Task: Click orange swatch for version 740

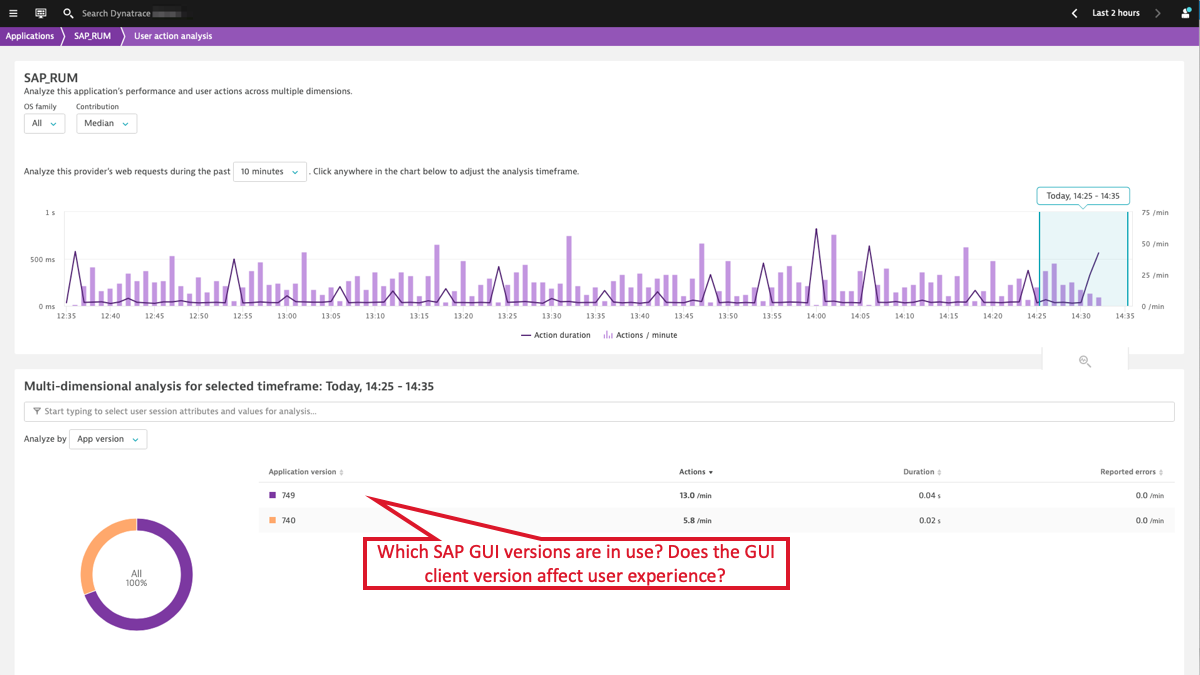Action: [272, 520]
